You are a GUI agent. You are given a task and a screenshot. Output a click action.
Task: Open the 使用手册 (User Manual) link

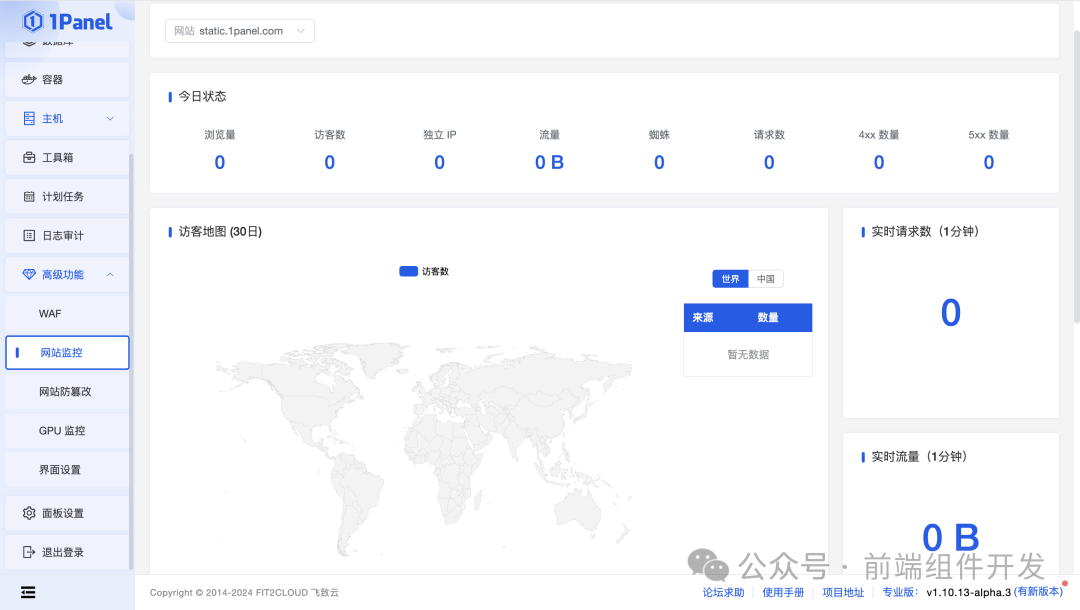pyautogui.click(x=783, y=592)
